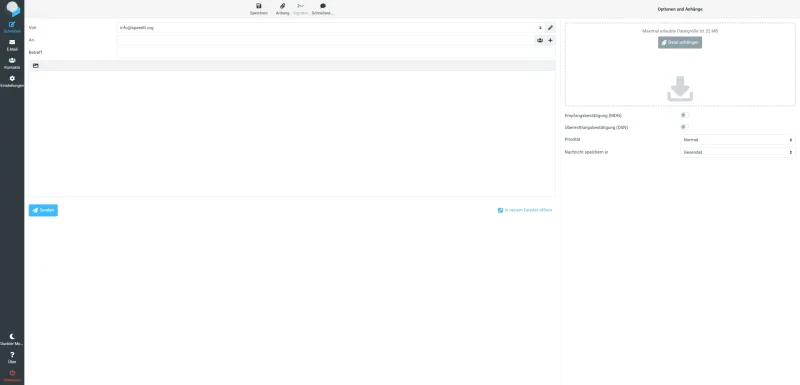This screenshot has height=385, width=800.
Task: Click the 'Maximal erlaubte Dateigröße' text
Action: tap(680, 31)
